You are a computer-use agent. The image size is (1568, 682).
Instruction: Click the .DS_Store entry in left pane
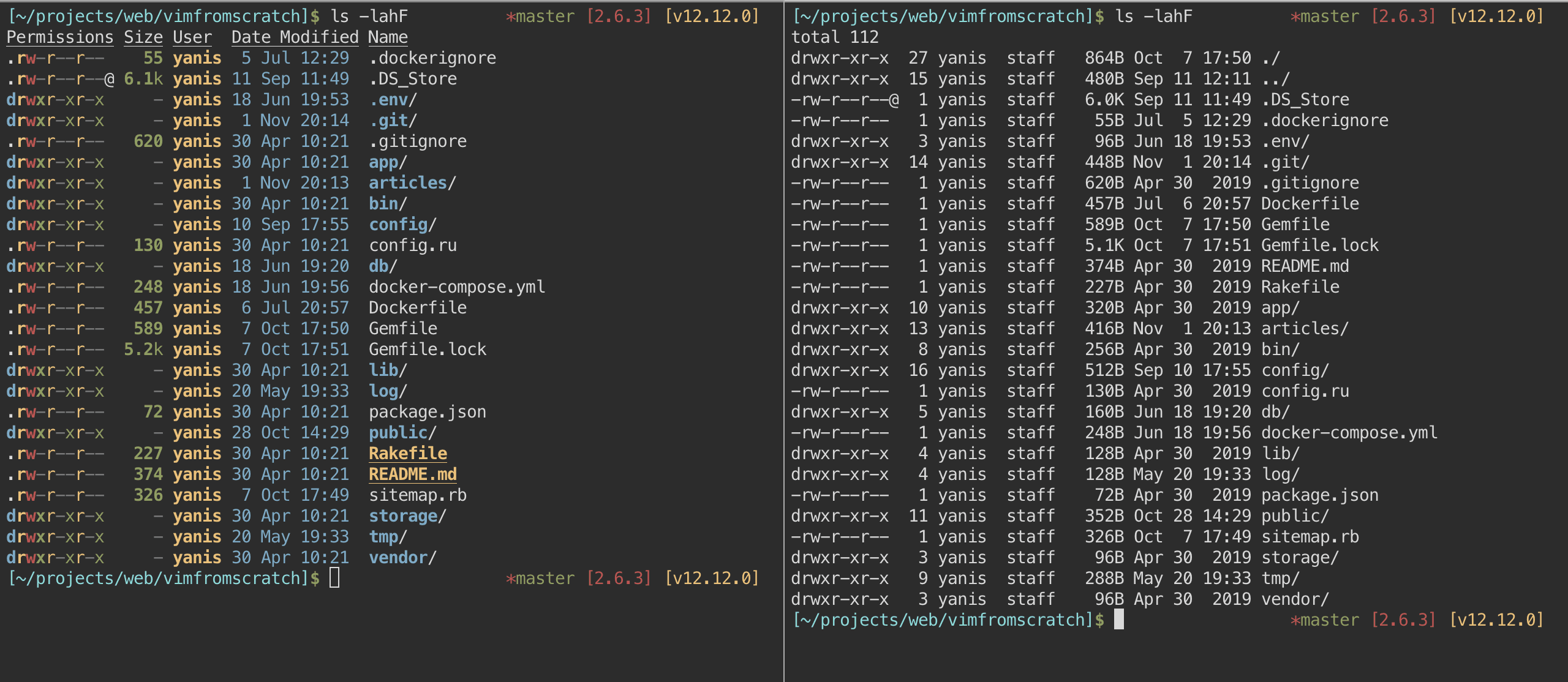click(412, 79)
